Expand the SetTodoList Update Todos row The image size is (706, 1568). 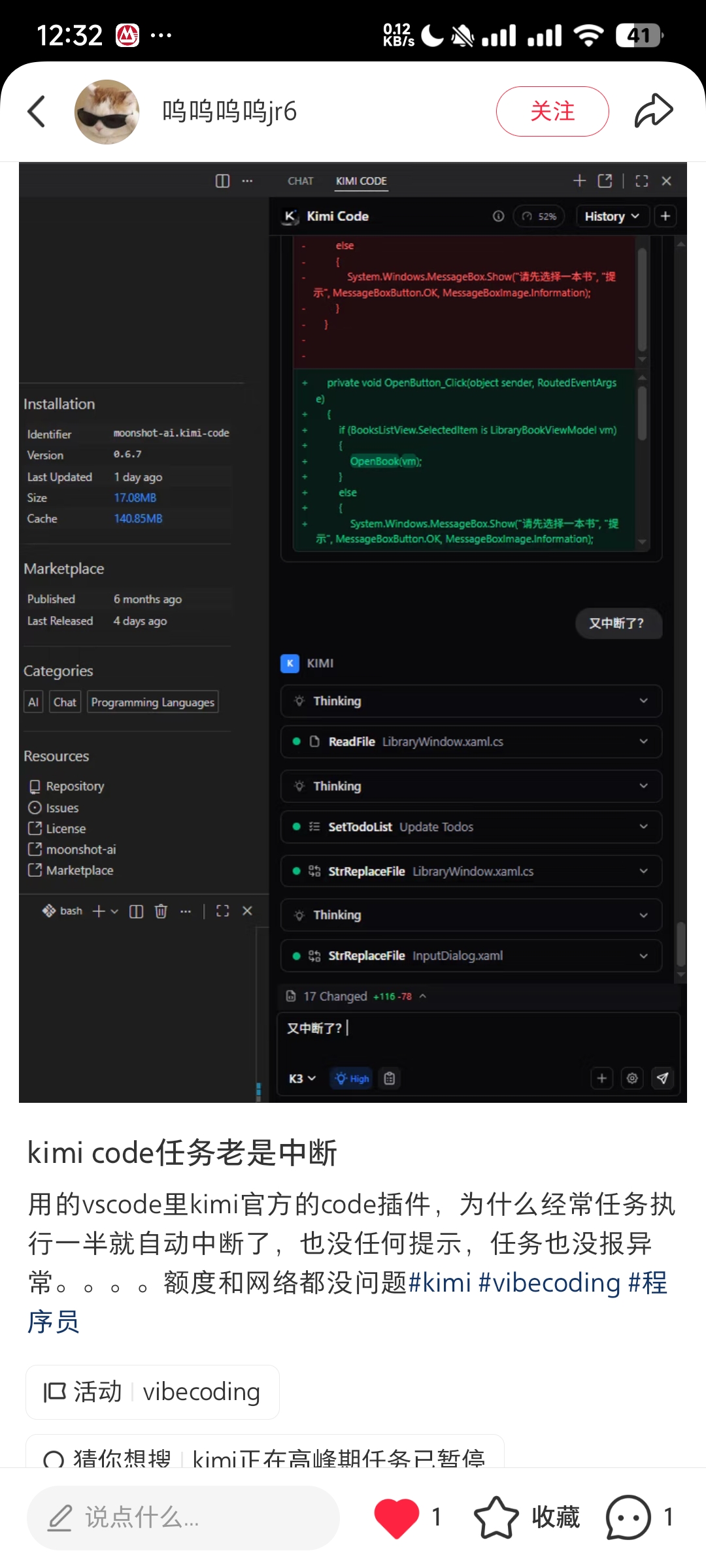click(x=471, y=827)
